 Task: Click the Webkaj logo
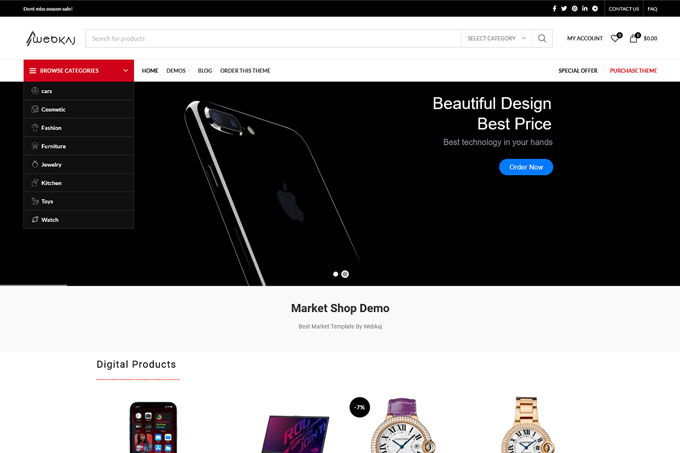coord(50,39)
